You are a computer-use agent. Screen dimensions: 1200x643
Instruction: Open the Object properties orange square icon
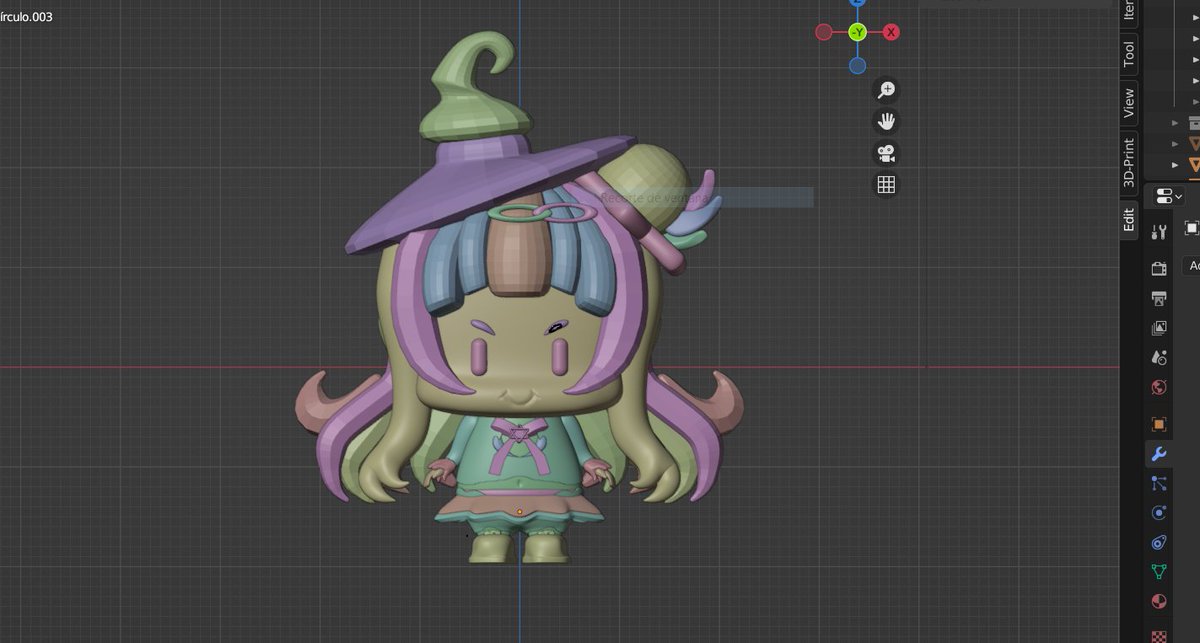pyautogui.click(x=1159, y=424)
